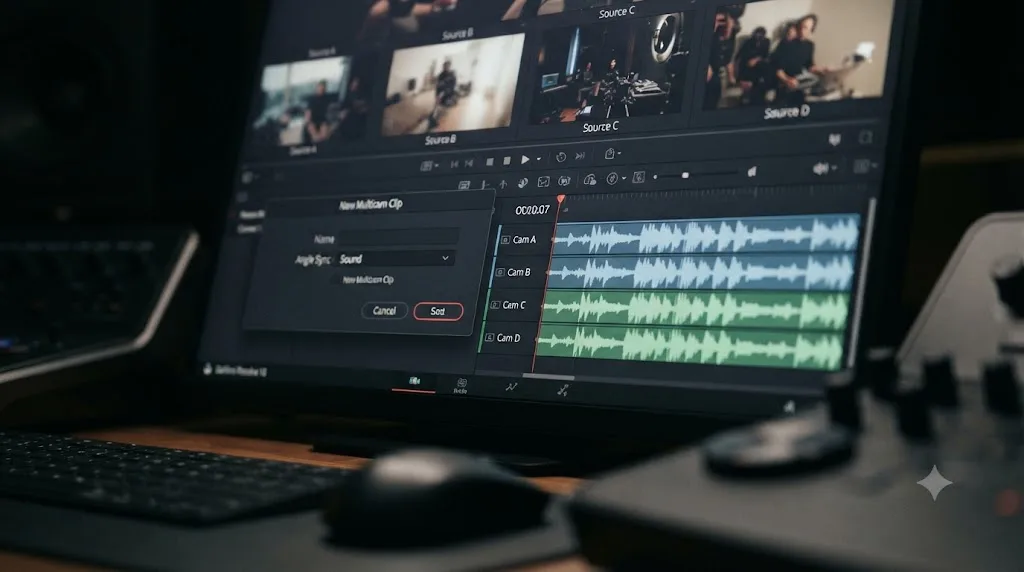Click the shield-shaped icon above the toolbar
The height and width of the screenshot is (572, 1024).
[x=835, y=139]
